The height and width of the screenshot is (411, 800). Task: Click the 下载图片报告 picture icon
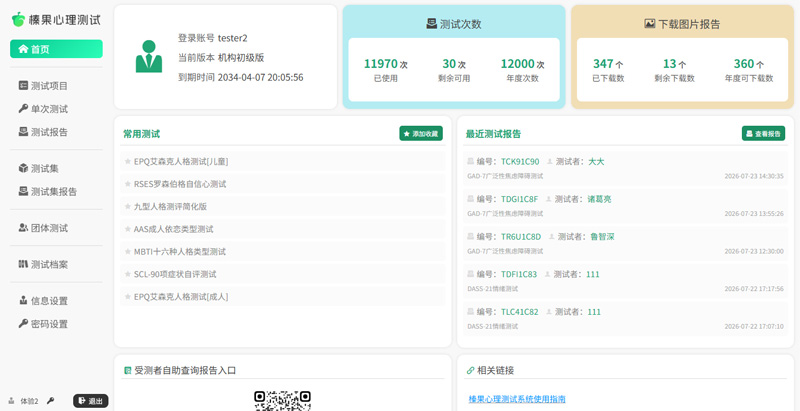(649, 23)
